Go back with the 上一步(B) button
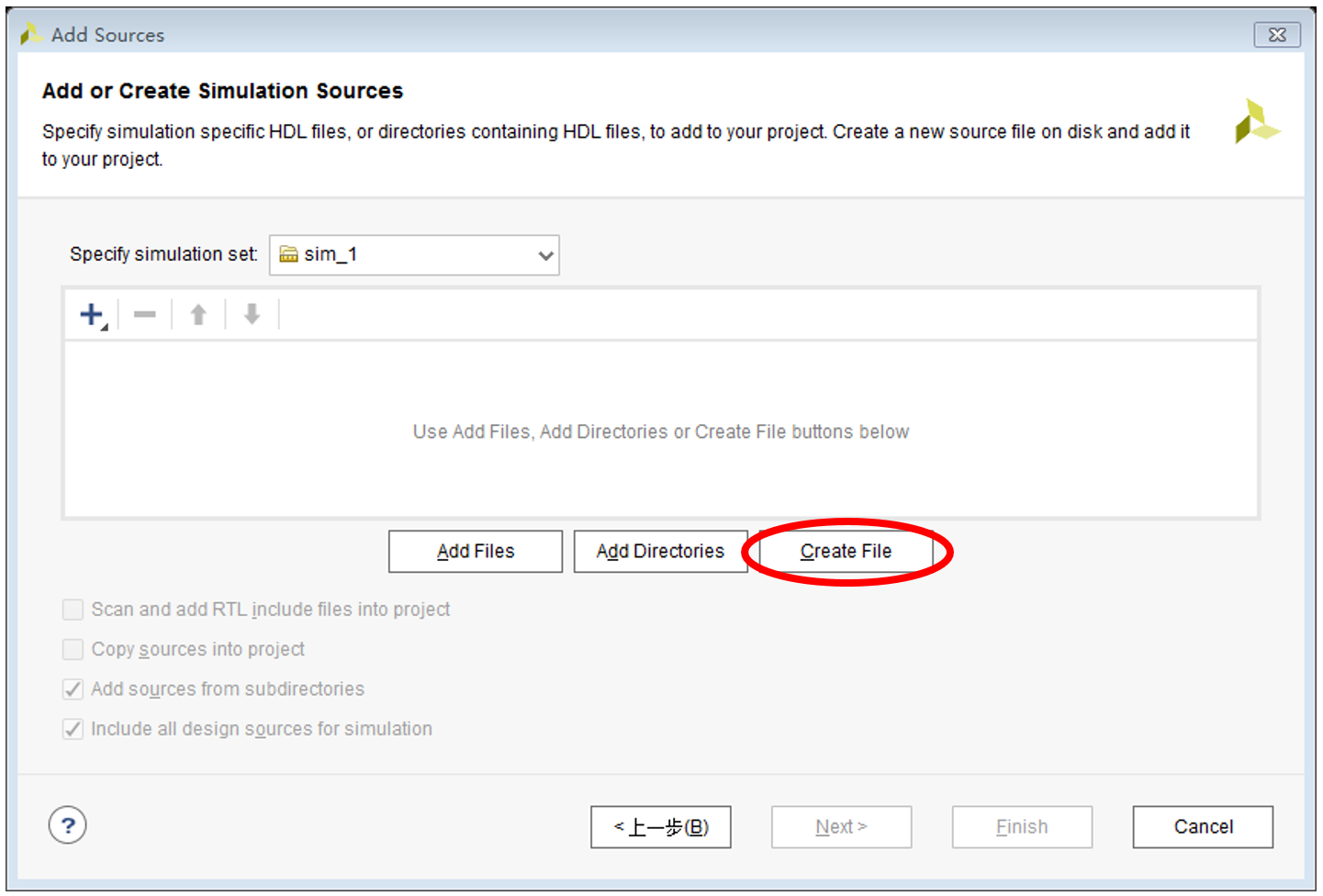 pyautogui.click(x=661, y=827)
